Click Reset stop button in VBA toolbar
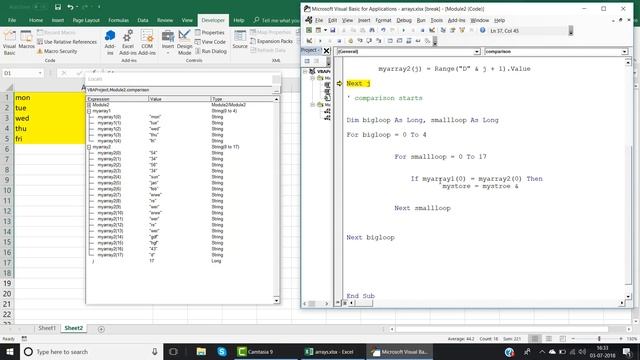 click(422, 30)
